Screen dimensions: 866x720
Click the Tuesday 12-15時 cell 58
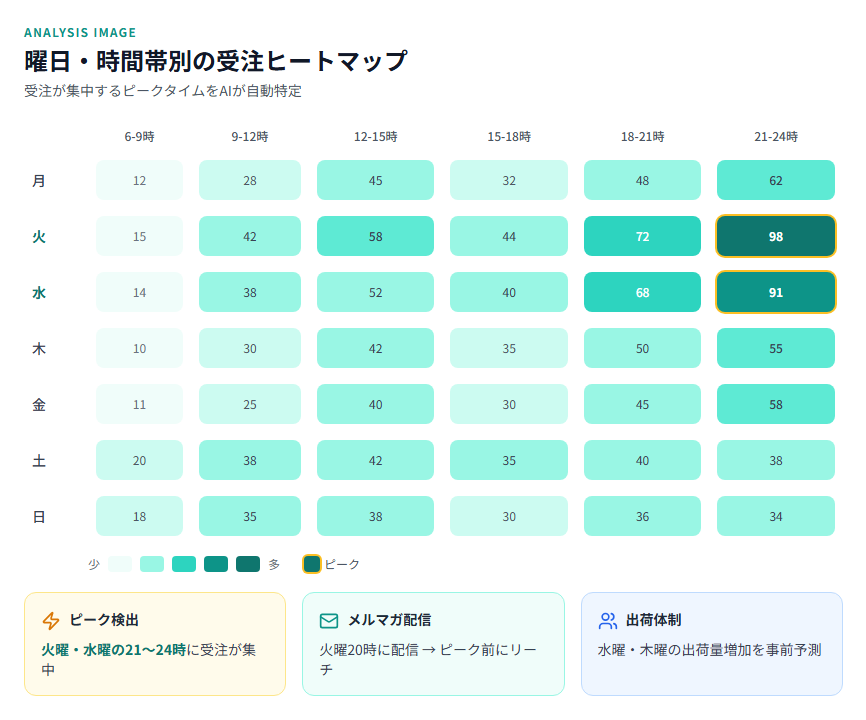(x=376, y=236)
